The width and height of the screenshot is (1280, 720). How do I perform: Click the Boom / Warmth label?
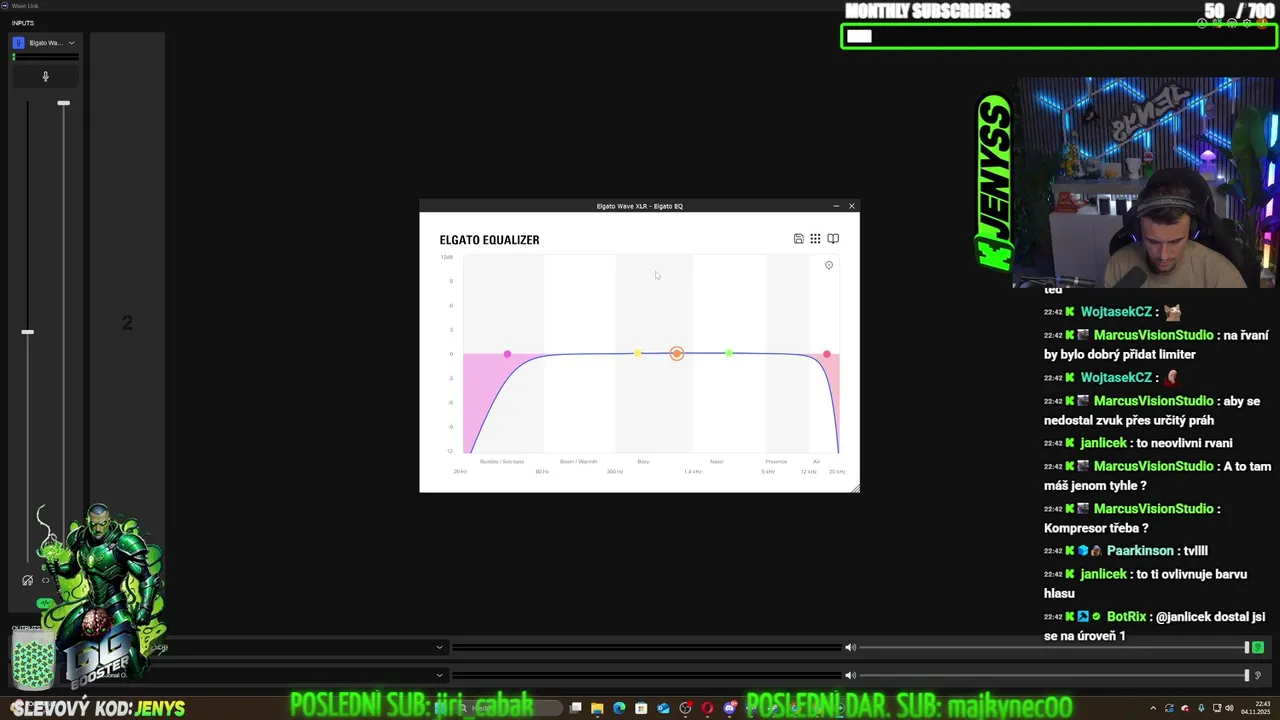click(578, 462)
